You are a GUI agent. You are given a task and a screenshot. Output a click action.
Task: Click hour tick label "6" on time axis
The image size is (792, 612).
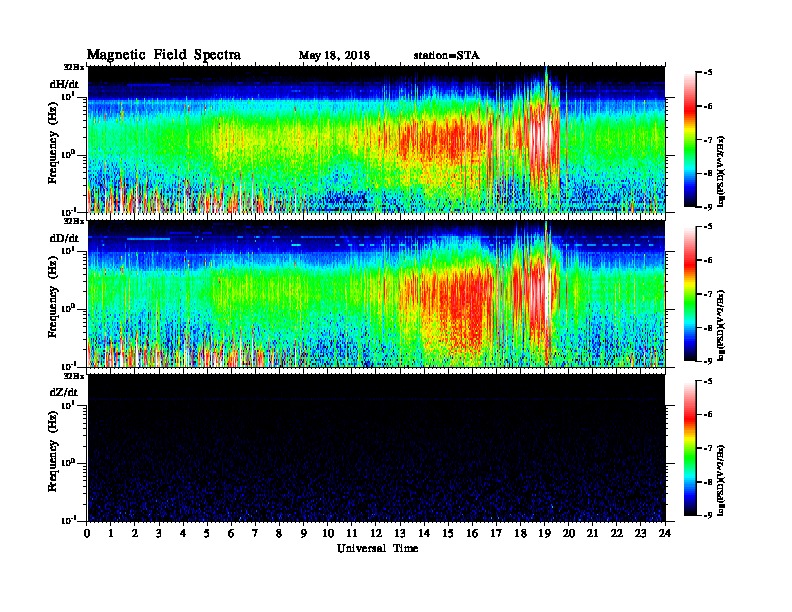point(231,533)
